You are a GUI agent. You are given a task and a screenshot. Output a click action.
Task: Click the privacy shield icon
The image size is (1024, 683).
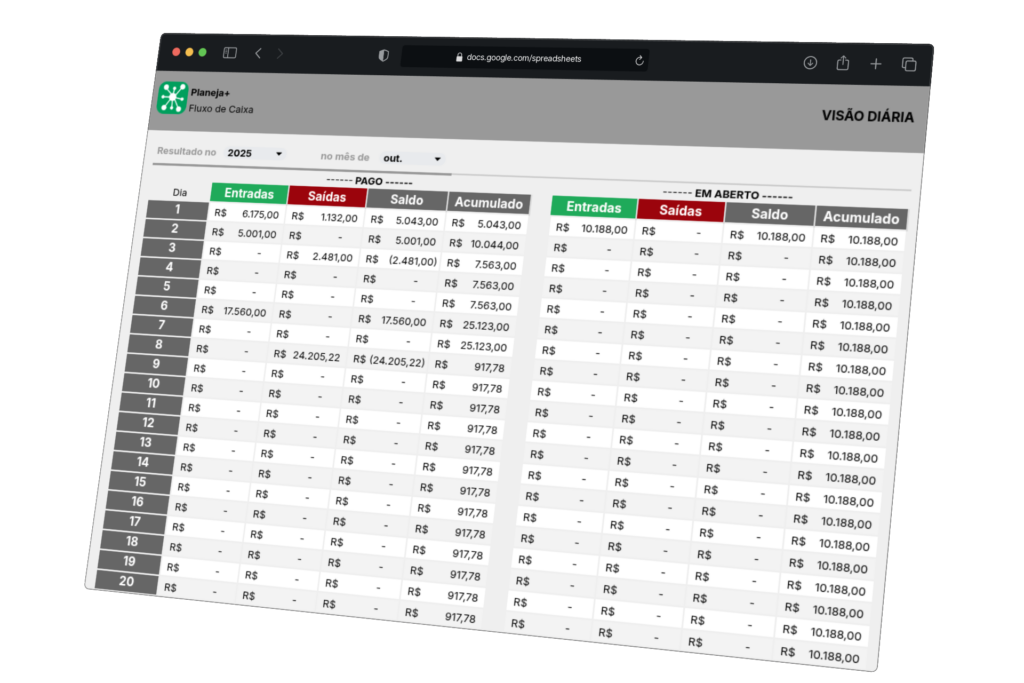(383, 56)
